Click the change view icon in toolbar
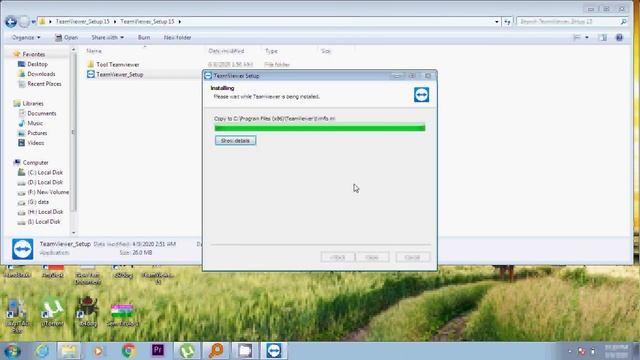The image size is (640, 360). pyautogui.click(x=577, y=38)
